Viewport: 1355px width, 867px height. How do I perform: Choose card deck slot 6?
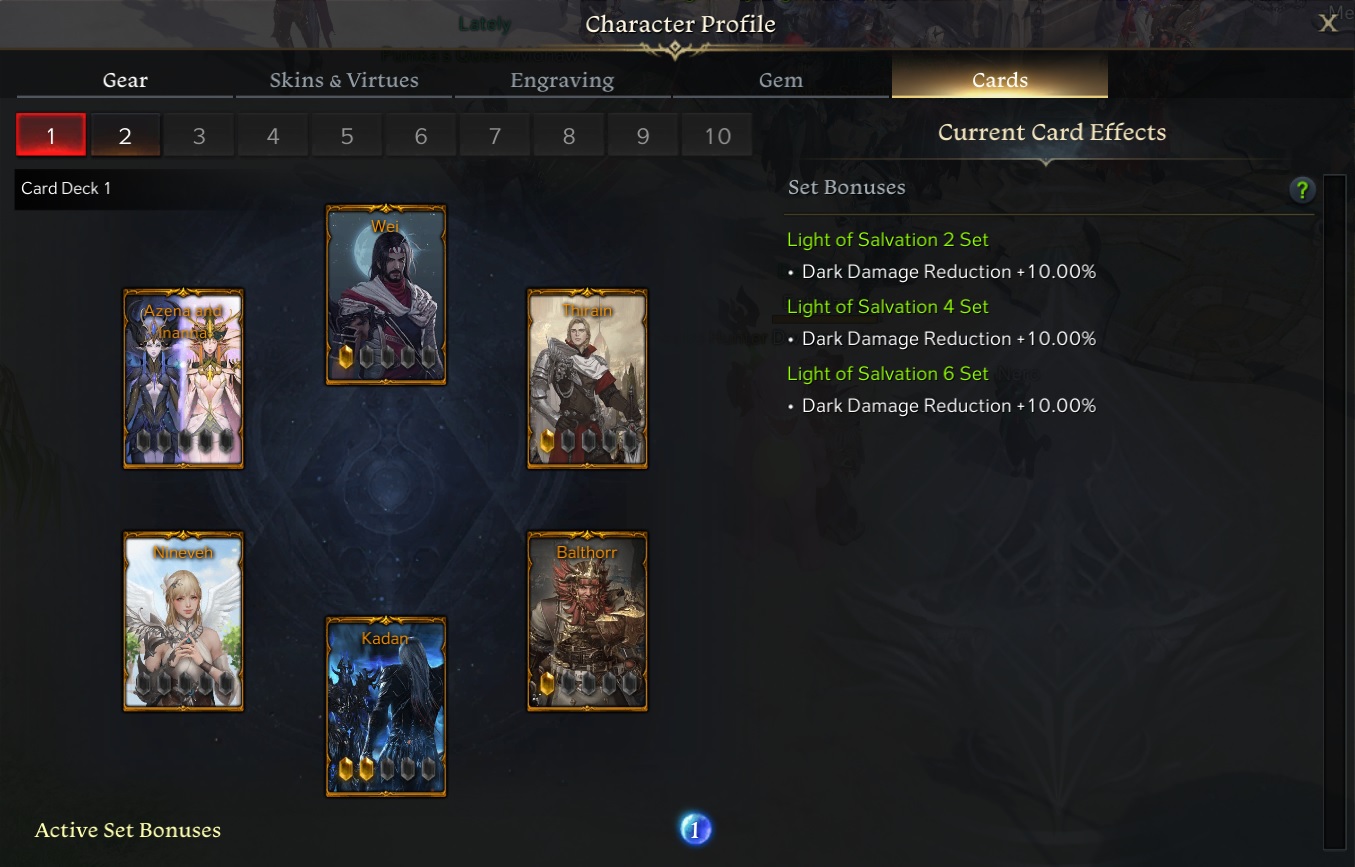[421, 136]
